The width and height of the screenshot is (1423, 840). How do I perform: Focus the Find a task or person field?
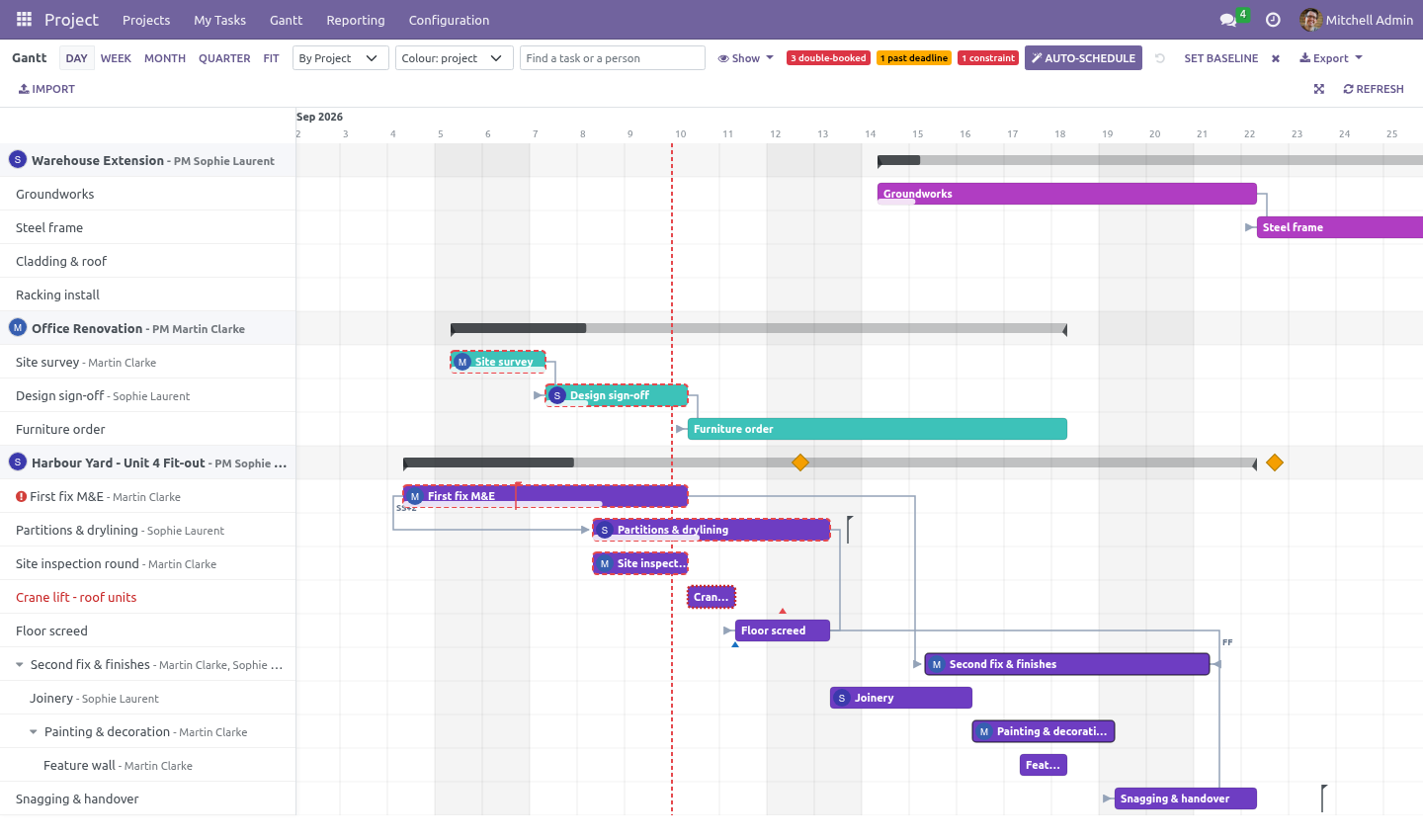tap(613, 58)
